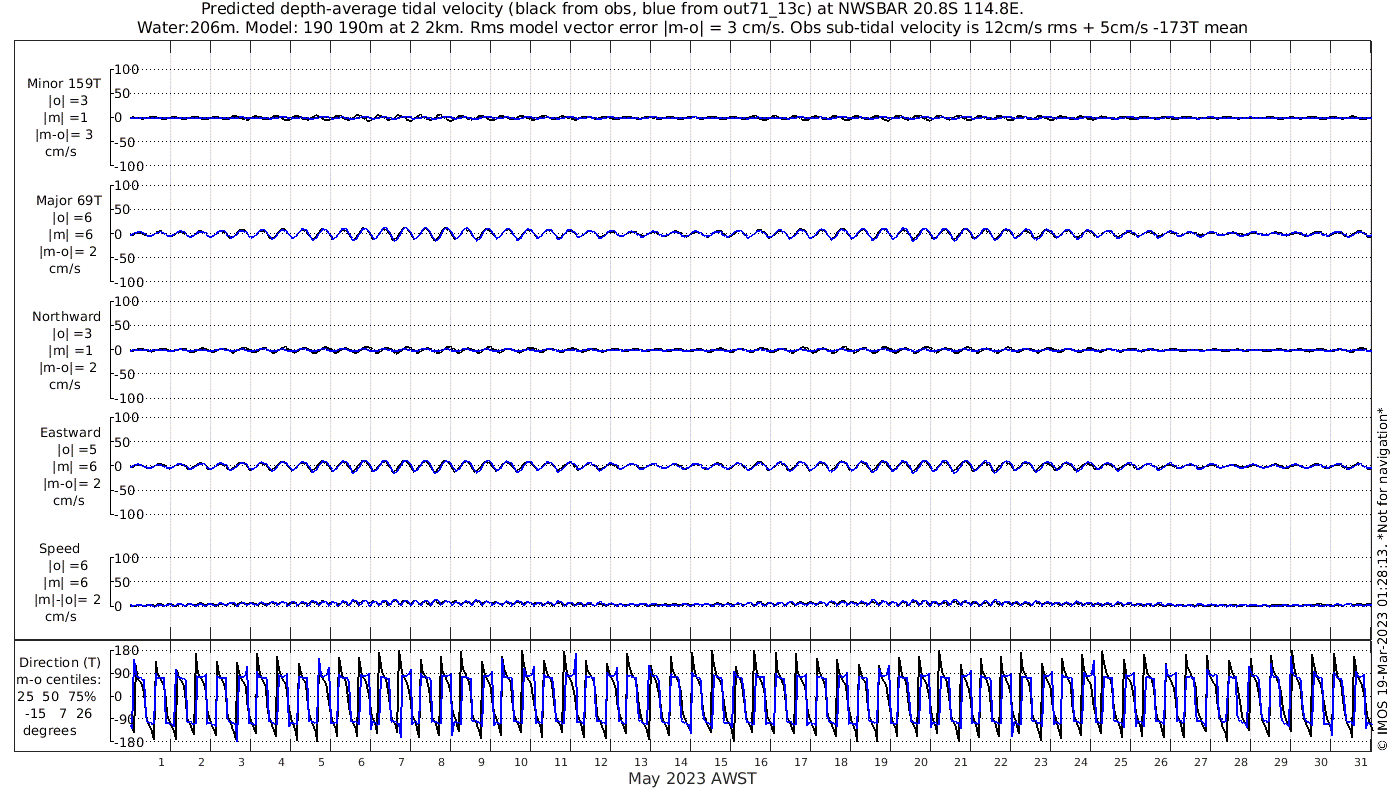
Task: Select '|o| =6' under Speed
Action: pos(68,566)
